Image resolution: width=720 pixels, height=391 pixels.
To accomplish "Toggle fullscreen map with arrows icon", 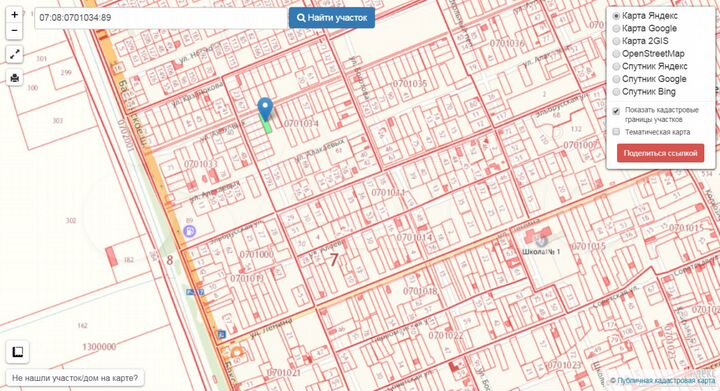I will tap(14, 55).
